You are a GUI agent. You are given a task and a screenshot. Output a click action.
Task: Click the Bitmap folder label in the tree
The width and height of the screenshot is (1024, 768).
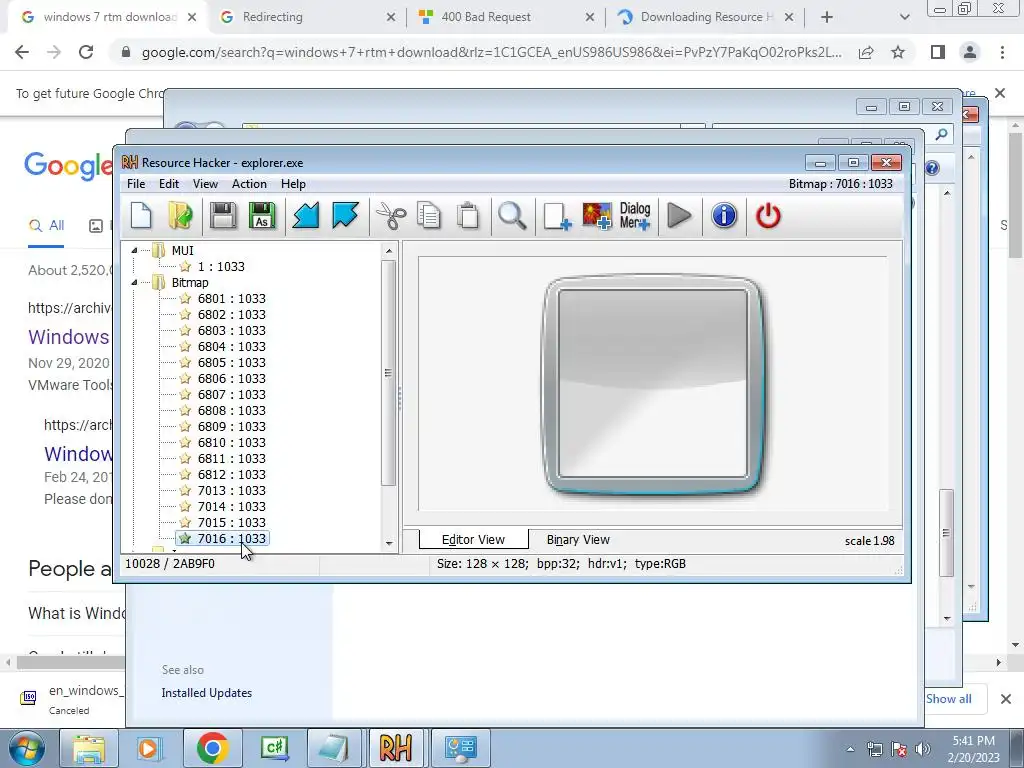tap(190, 283)
